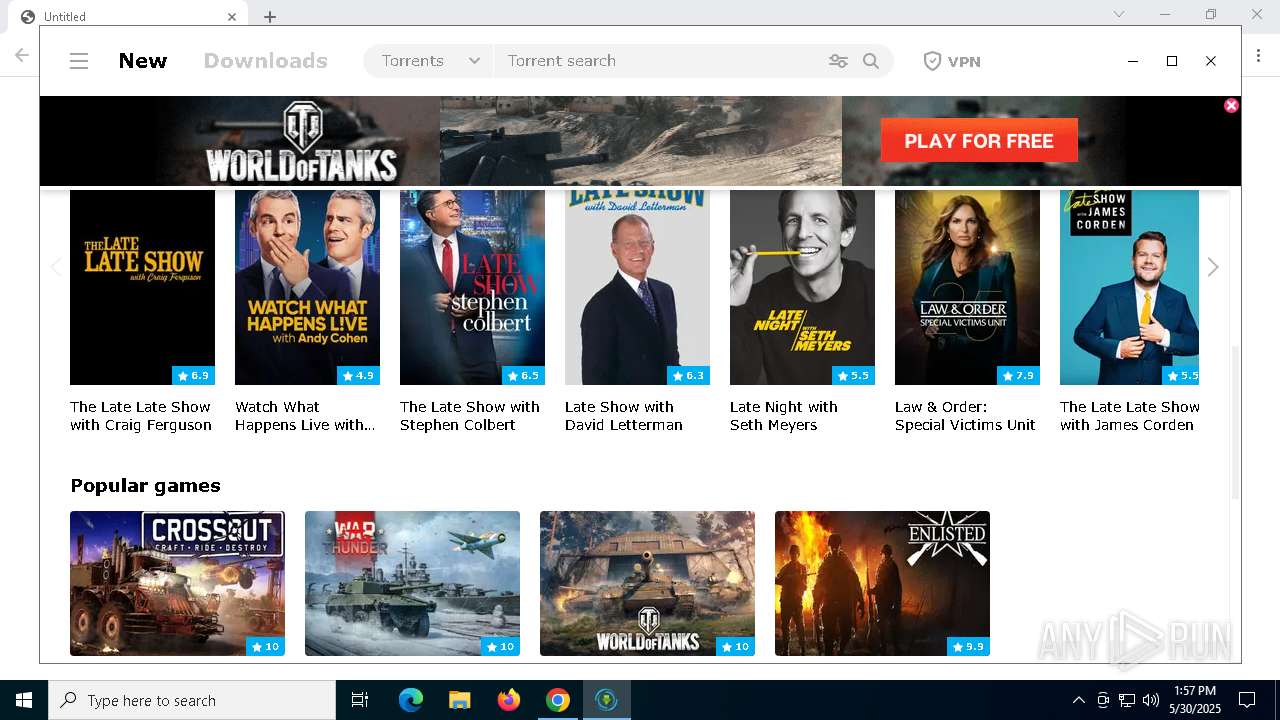Click title 'Watch What Happens Live with...'
The image size is (1280, 720).
point(305,416)
